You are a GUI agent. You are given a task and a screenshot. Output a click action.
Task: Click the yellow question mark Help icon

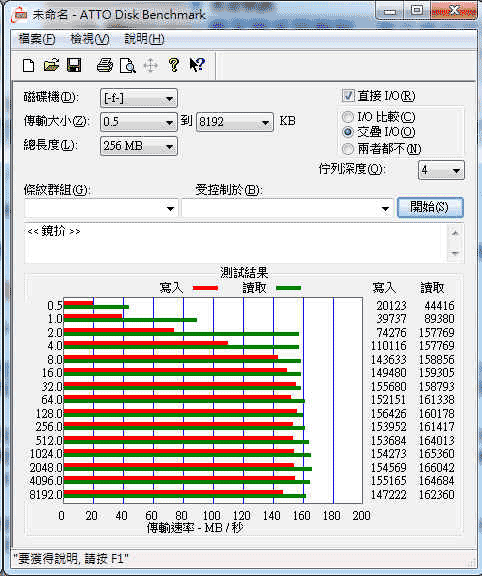point(174,65)
